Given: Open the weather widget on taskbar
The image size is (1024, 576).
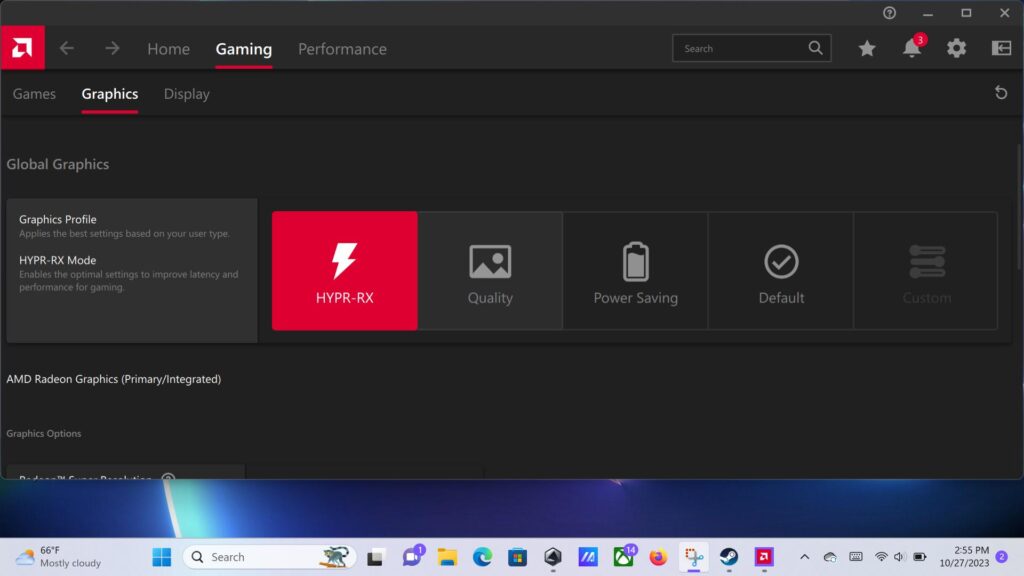Looking at the screenshot, I should (x=59, y=556).
